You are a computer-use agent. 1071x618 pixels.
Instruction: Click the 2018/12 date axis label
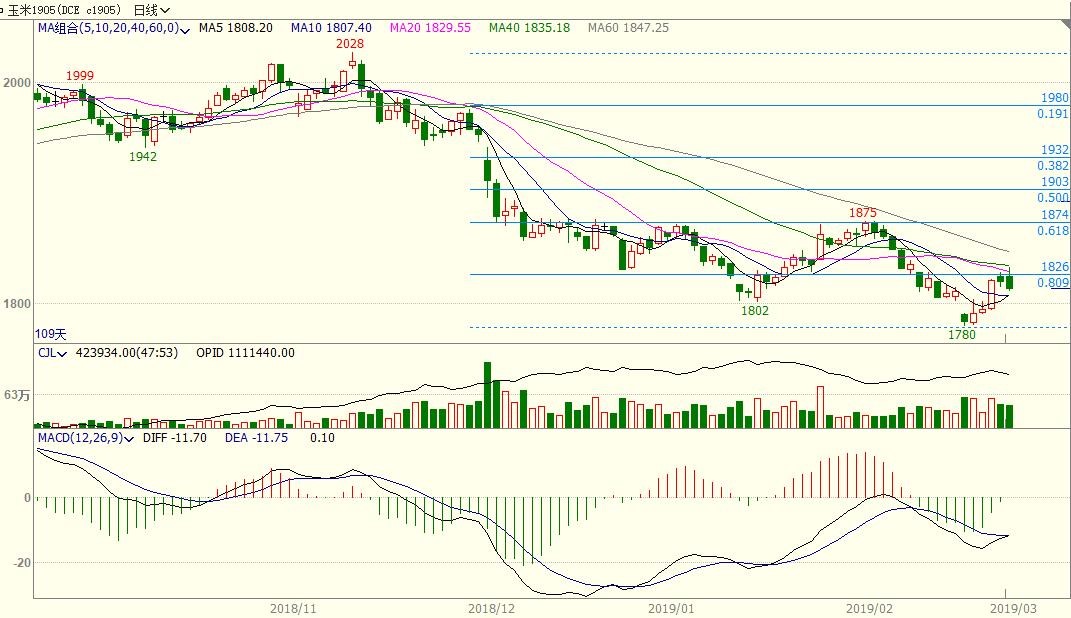[x=490, y=608]
